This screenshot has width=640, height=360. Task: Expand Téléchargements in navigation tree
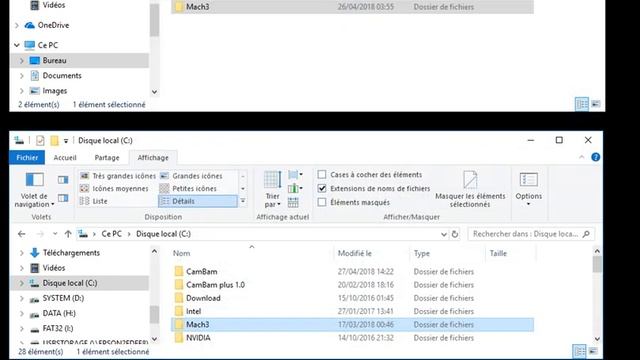22,253
